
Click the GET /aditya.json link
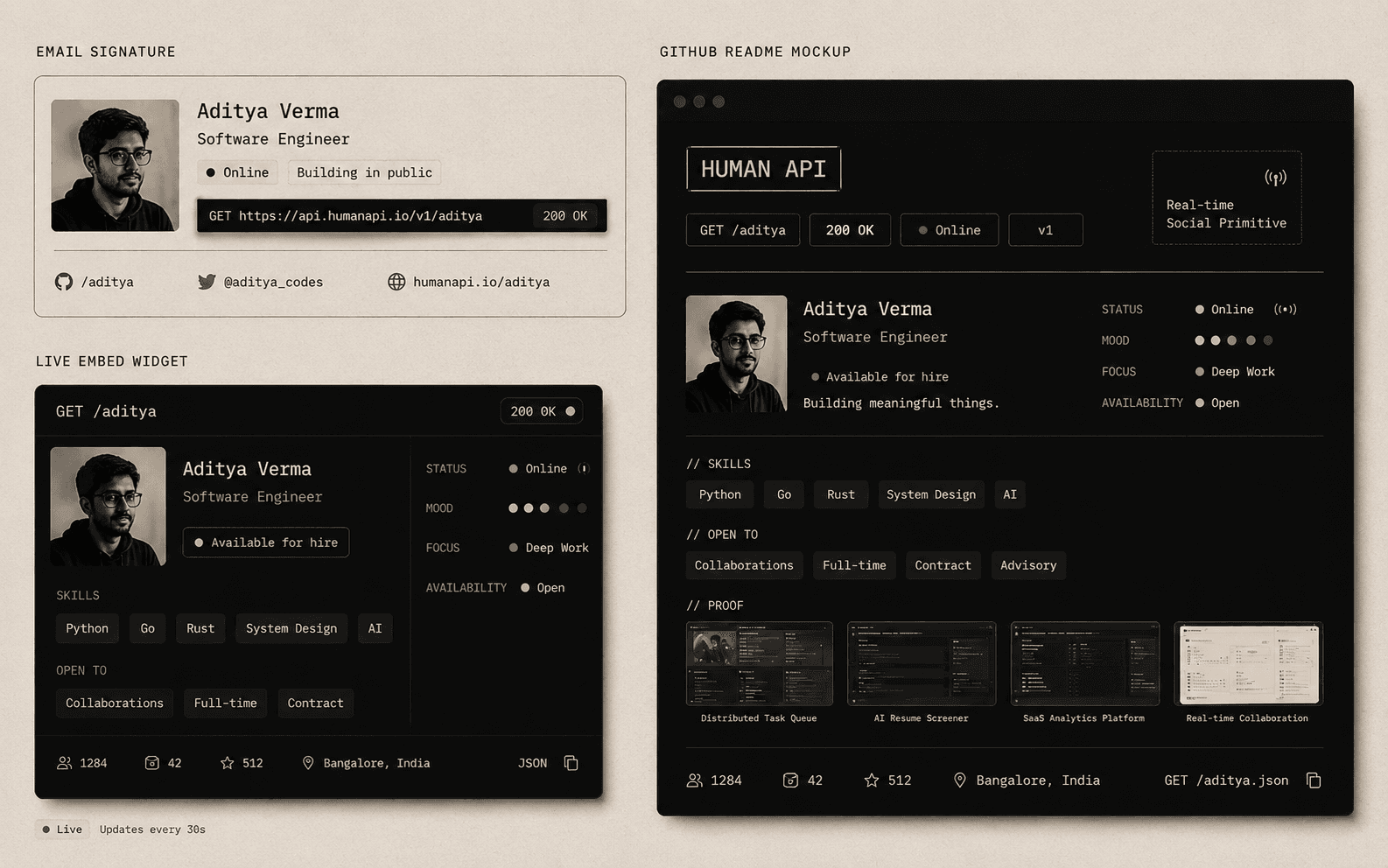click(x=1226, y=780)
